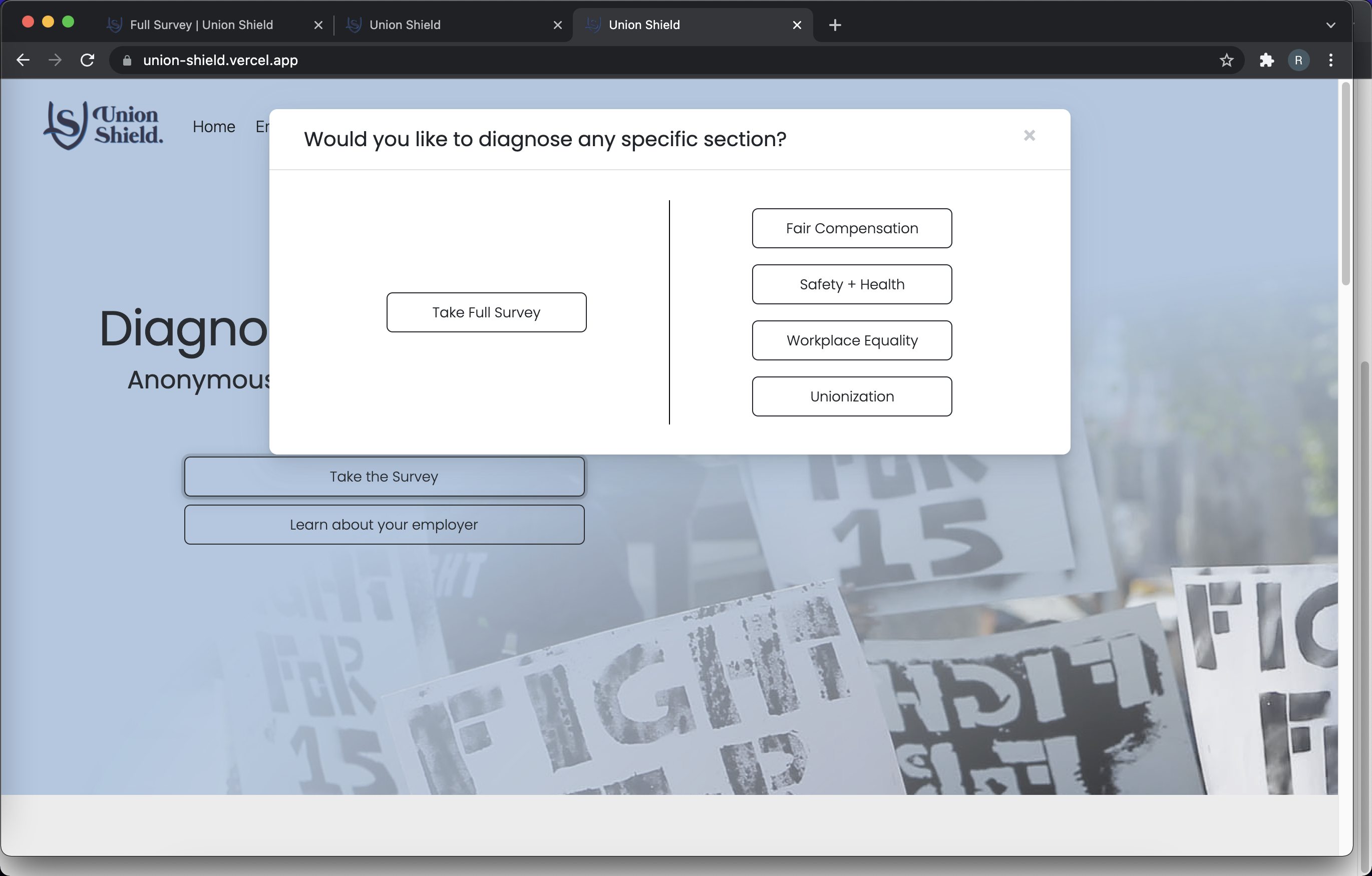
Task: Open a new tab with plus
Action: coord(835,25)
